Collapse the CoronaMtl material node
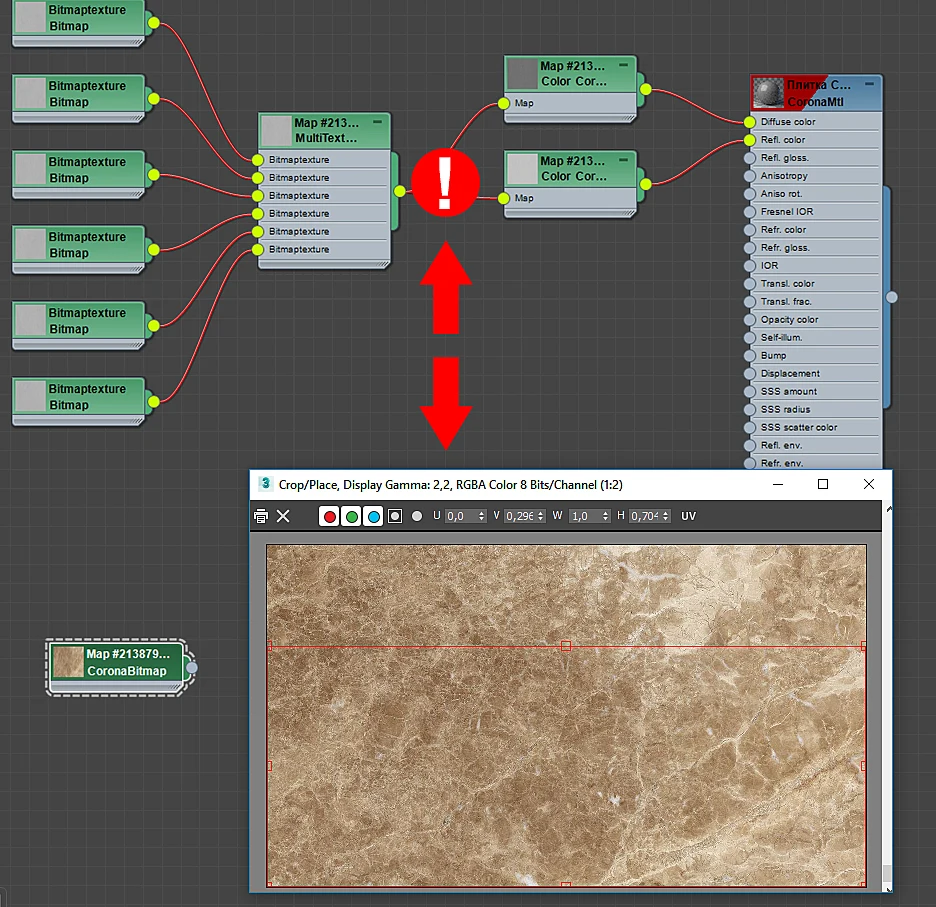Viewport: 936px width, 907px height. pyautogui.click(x=869, y=84)
